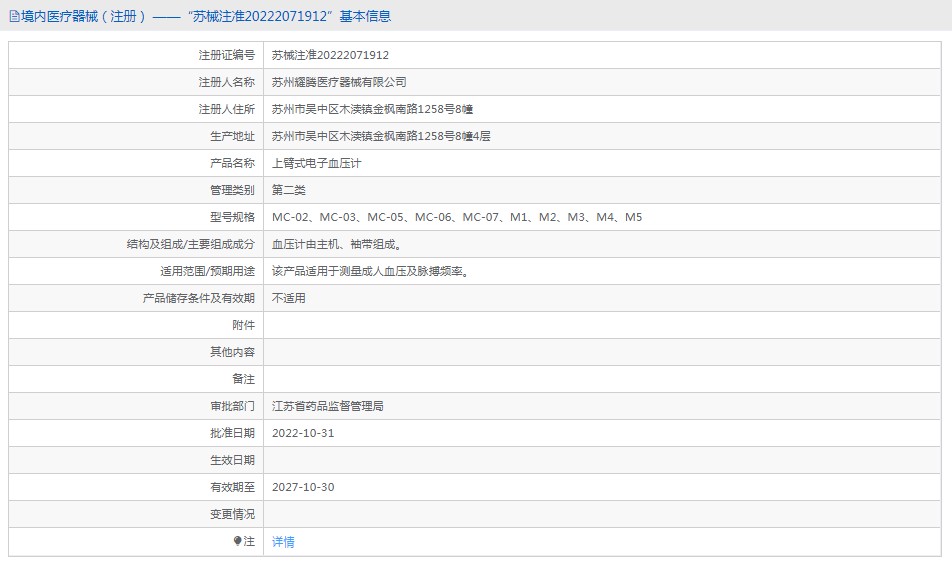This screenshot has height=567, width=952.
Task: Click the 附件 label
Action: coord(243,325)
